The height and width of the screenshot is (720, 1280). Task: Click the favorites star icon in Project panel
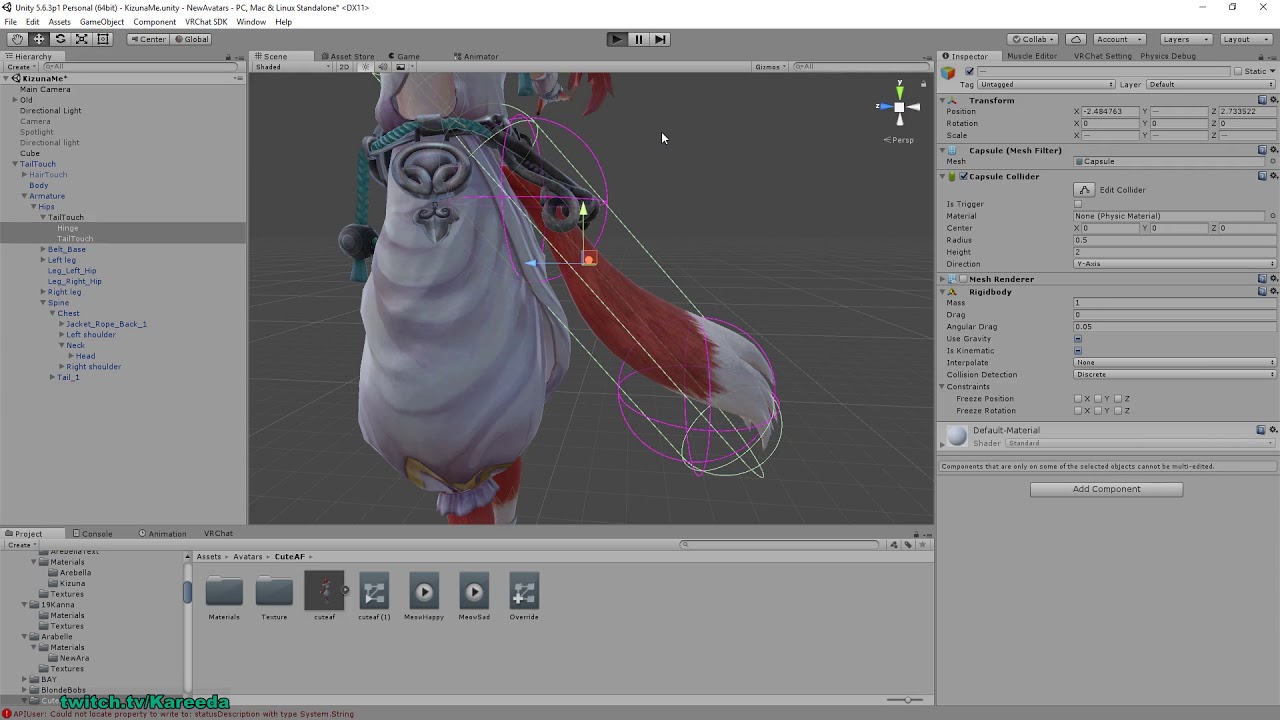[x=921, y=545]
